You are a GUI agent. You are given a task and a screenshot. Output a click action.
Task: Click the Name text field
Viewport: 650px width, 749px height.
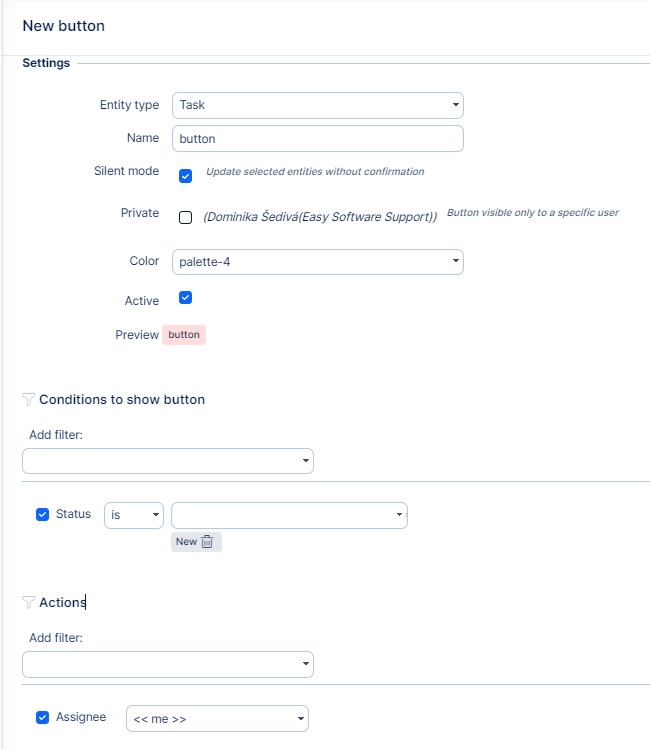point(317,138)
